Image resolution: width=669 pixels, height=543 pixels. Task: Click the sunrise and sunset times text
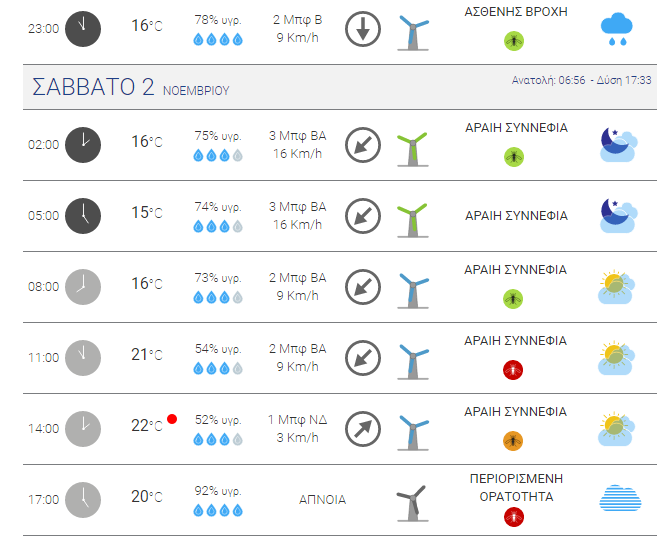point(581,80)
